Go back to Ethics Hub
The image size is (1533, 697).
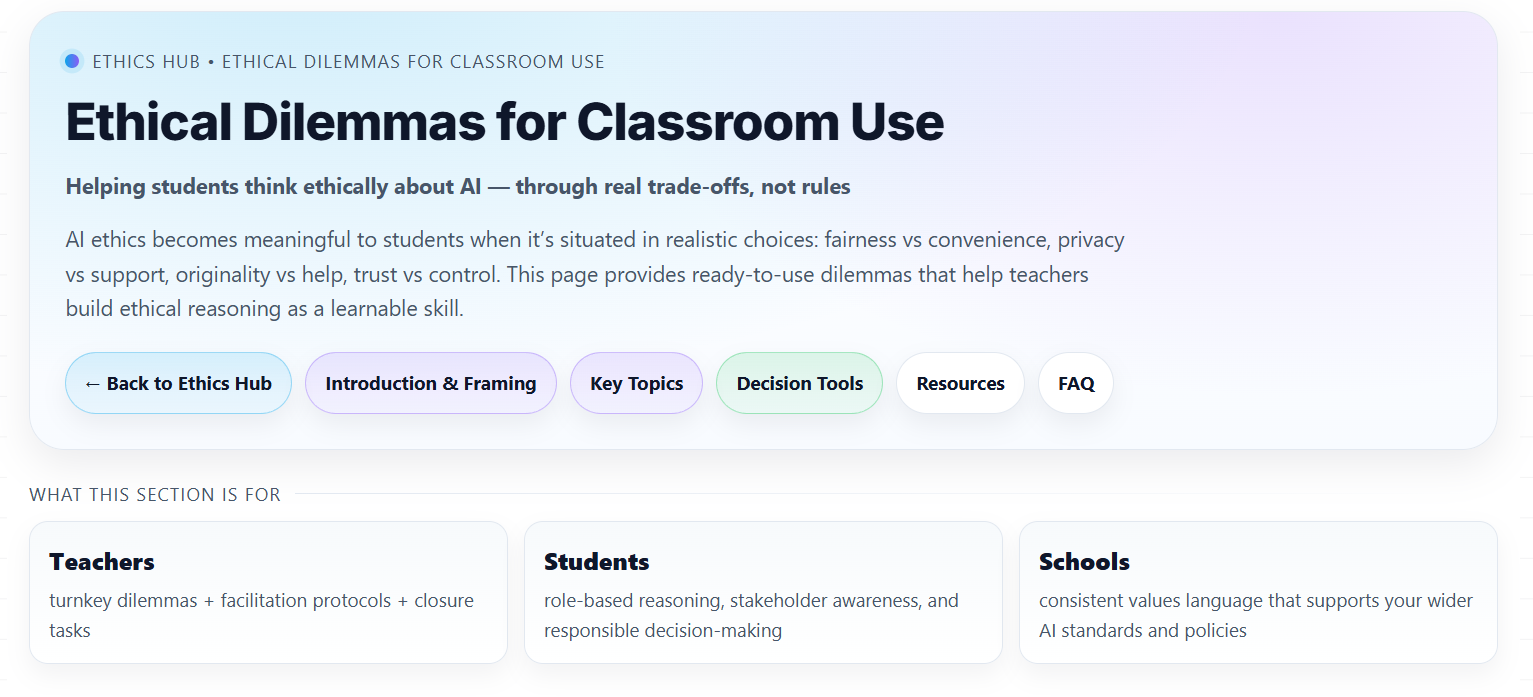click(178, 383)
